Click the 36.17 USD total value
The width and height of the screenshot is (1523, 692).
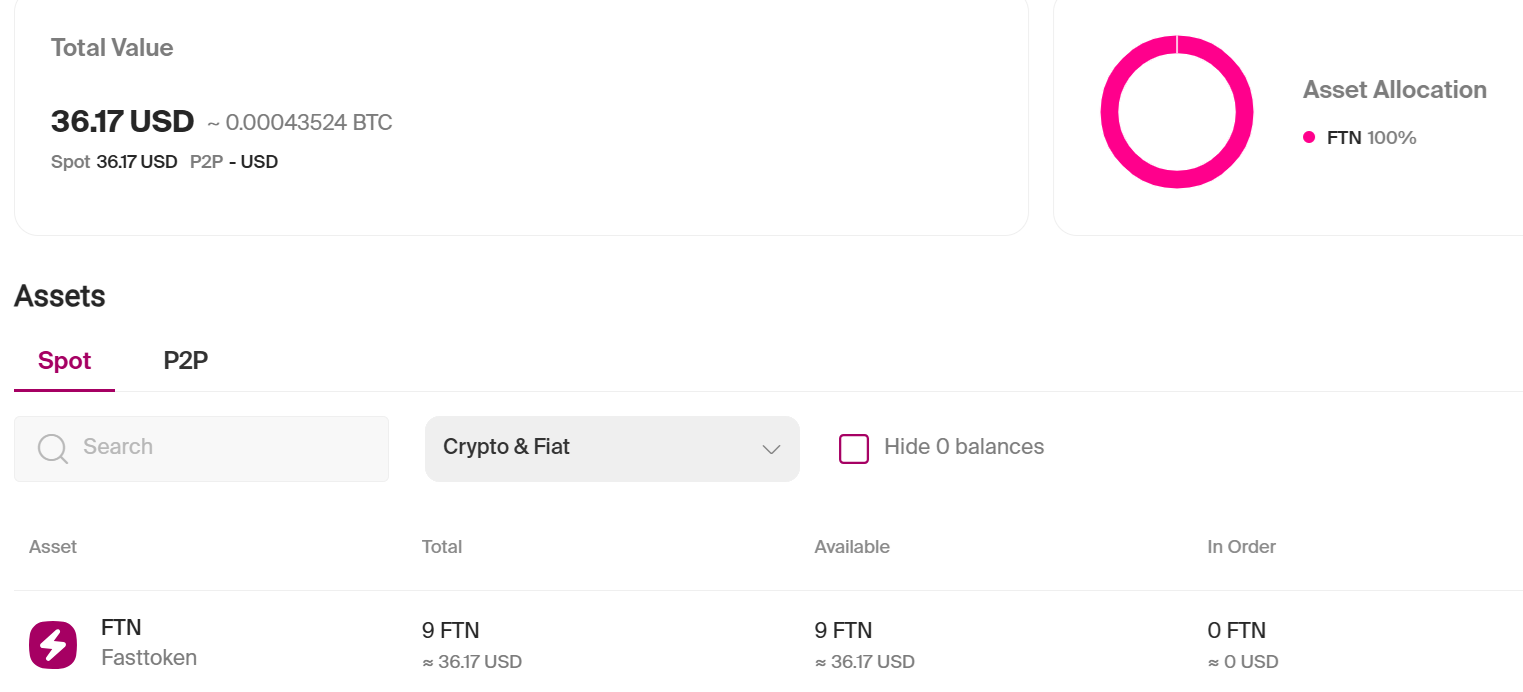[x=122, y=122]
